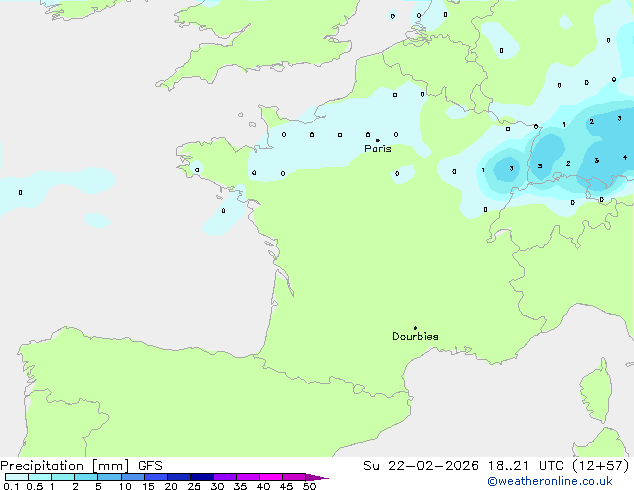
Task: Click the legend label '10'
Action: pyautogui.click(x=125, y=486)
